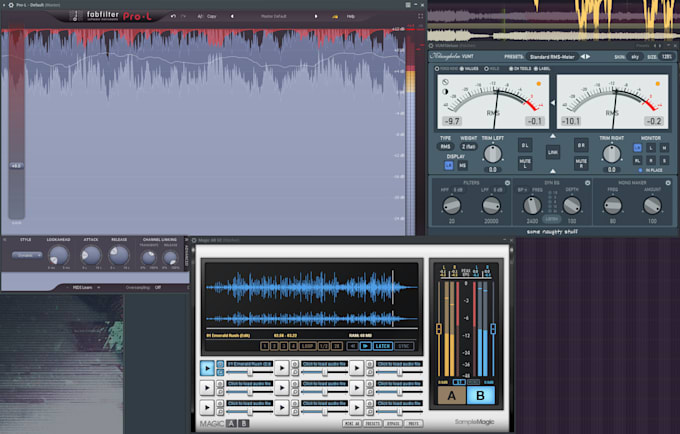The width and height of the screenshot is (680, 434).
Task: Toggle the LINK button between channels
Action: (x=552, y=153)
